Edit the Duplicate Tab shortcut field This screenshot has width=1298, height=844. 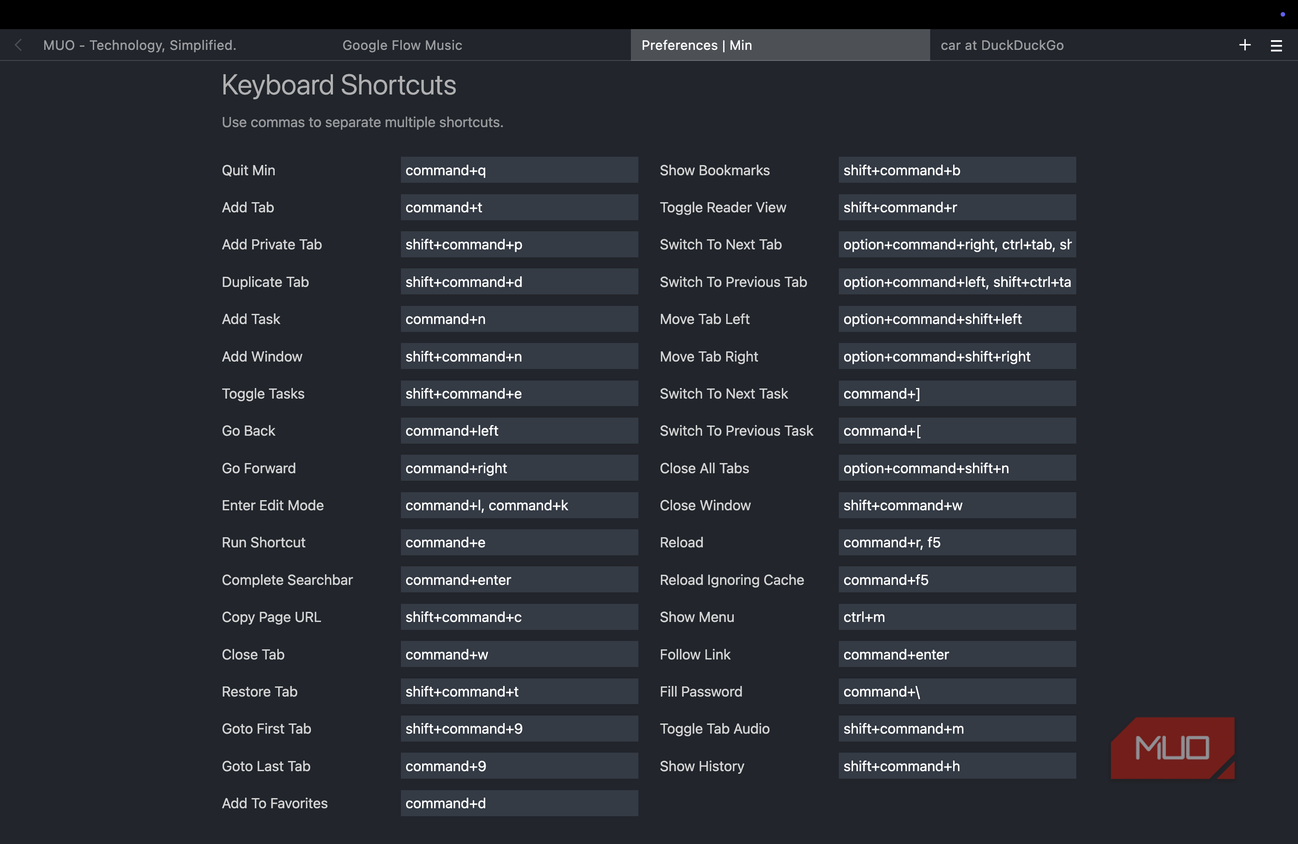[x=519, y=282]
